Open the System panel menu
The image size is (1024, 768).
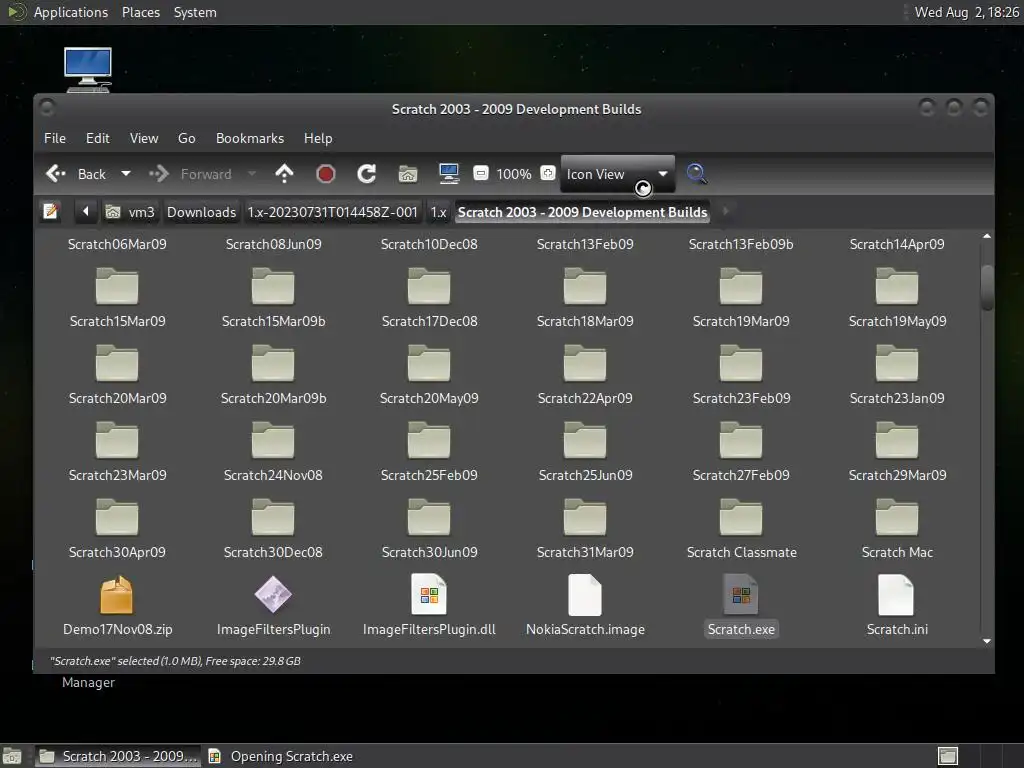[x=195, y=12]
